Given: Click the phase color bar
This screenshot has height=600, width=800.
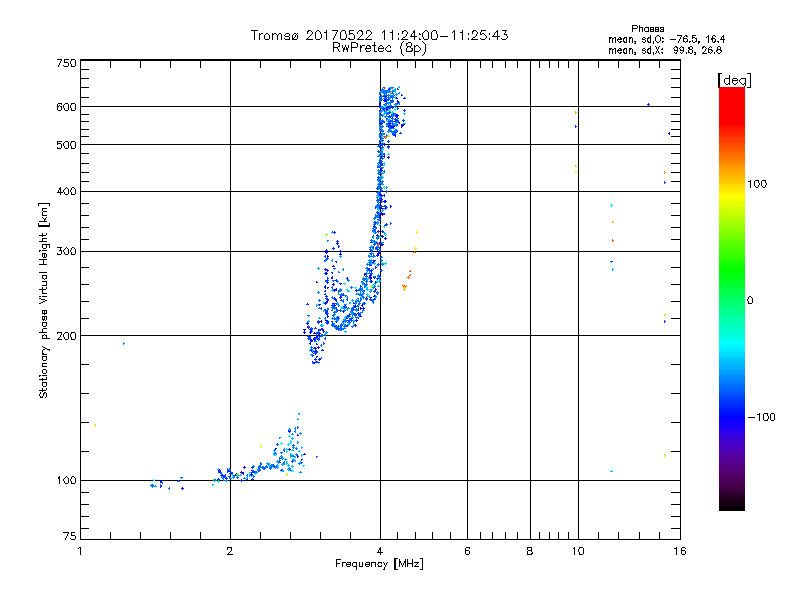Looking at the screenshot, I should (732, 298).
